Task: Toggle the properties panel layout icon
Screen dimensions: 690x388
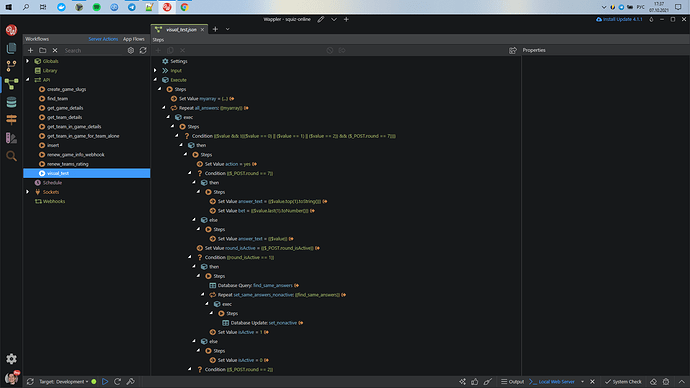Action: click(x=513, y=51)
